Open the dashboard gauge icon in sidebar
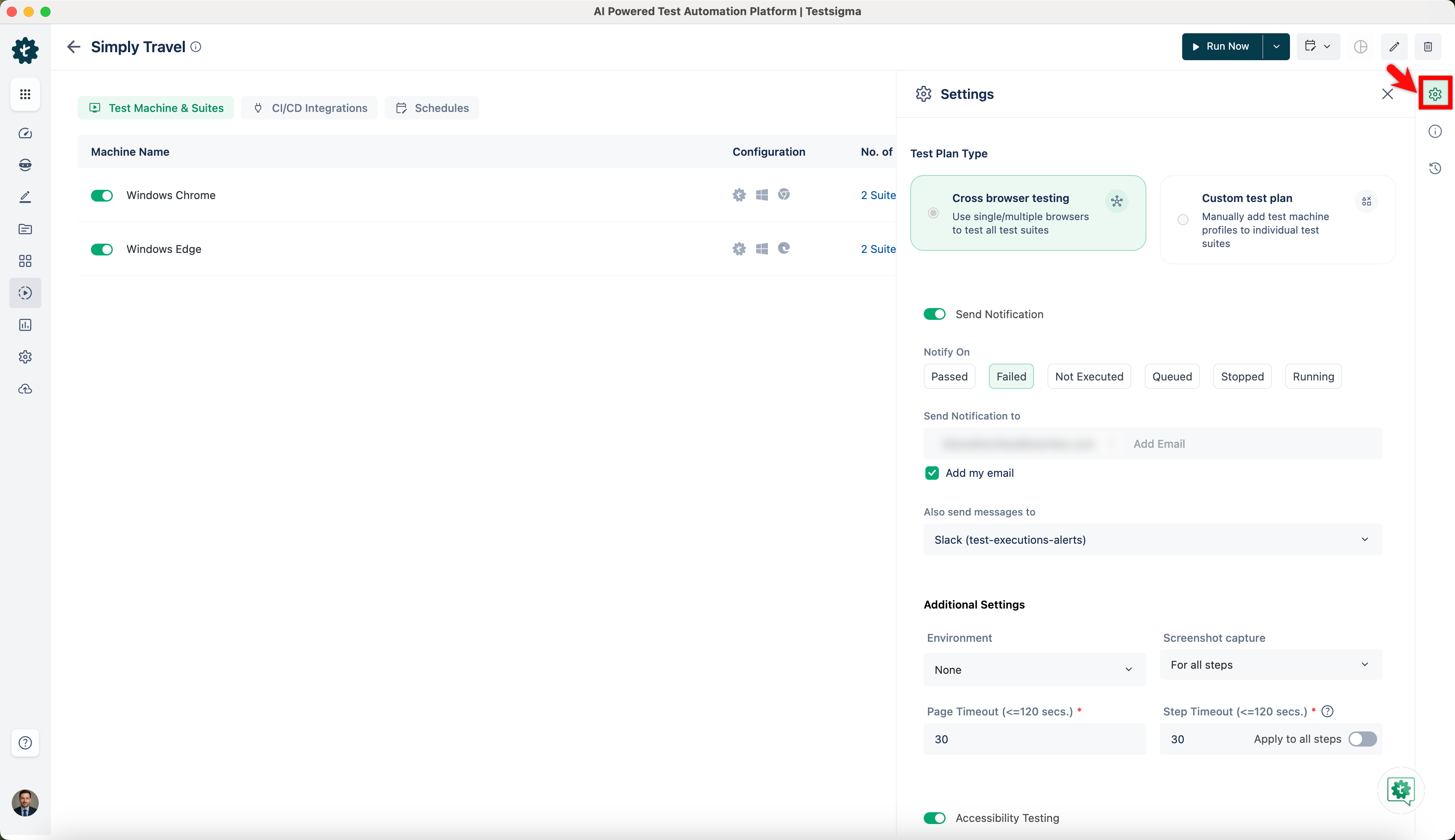 [25, 133]
